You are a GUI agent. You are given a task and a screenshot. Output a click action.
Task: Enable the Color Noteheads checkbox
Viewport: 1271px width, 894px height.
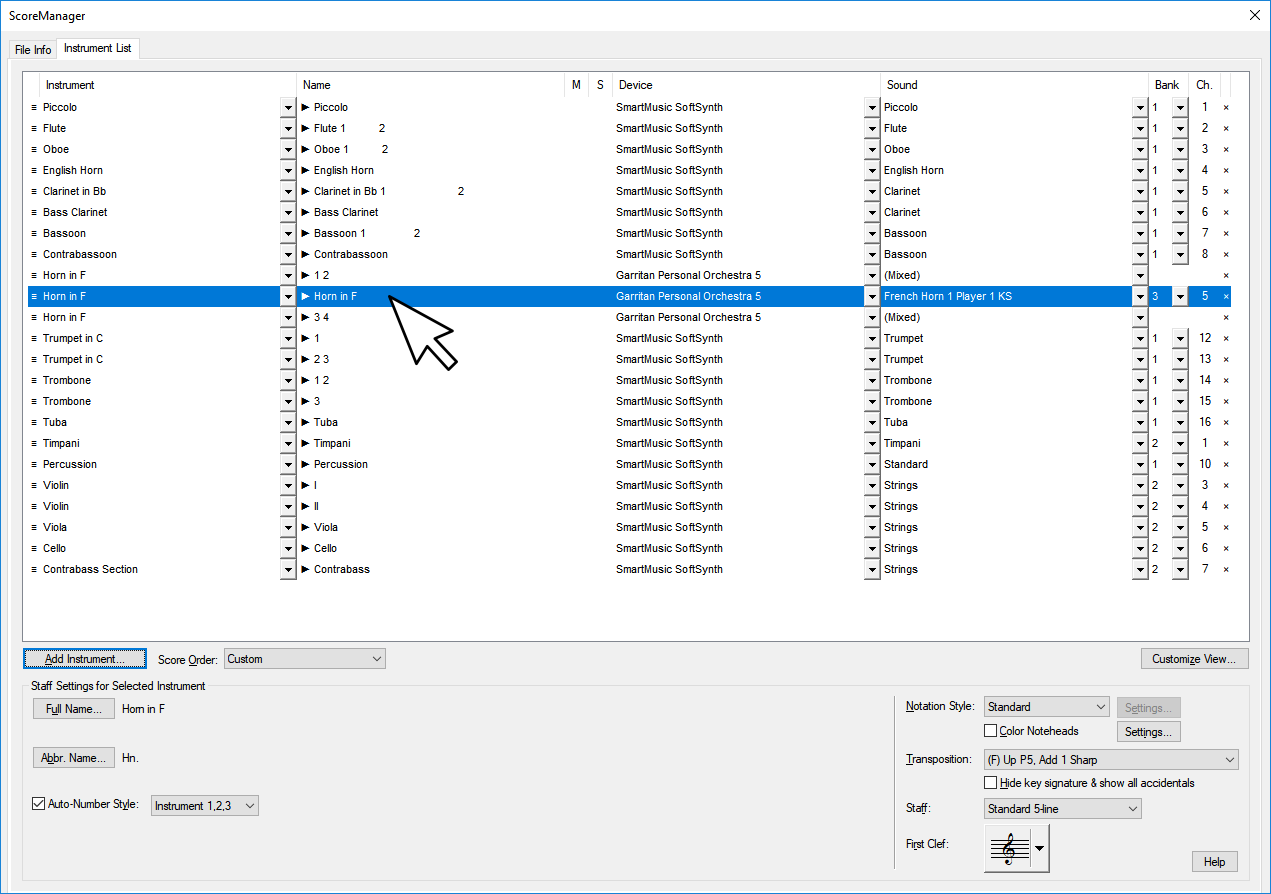click(x=991, y=732)
